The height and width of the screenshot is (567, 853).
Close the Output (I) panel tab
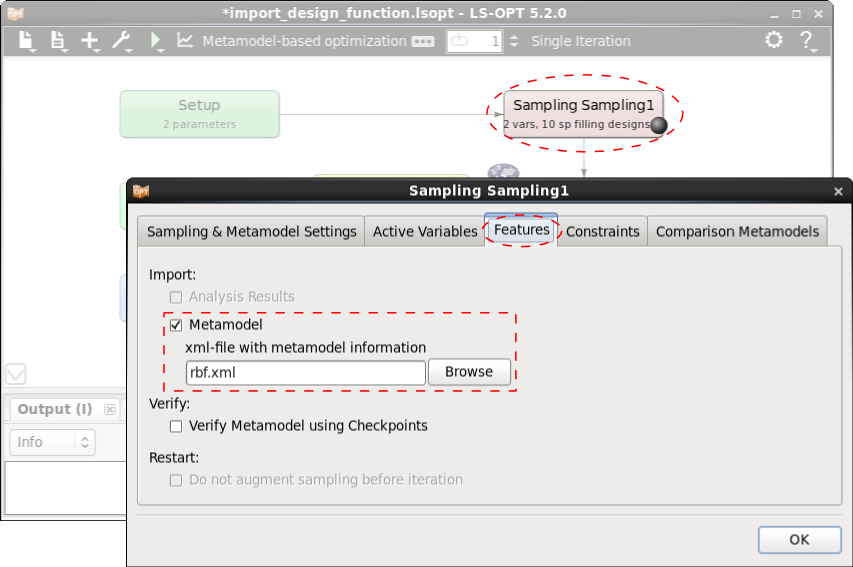(110, 409)
